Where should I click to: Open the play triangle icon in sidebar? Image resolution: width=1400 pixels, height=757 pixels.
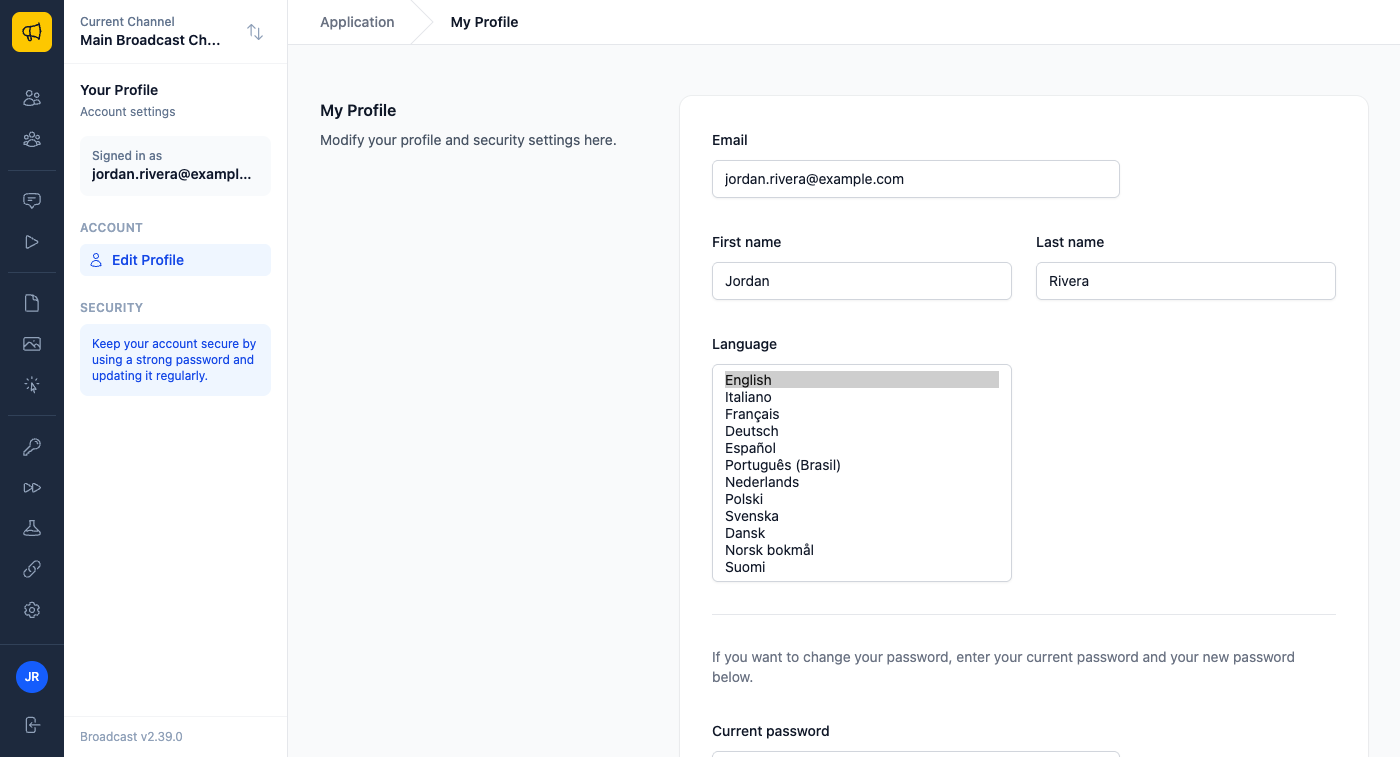tap(32, 242)
